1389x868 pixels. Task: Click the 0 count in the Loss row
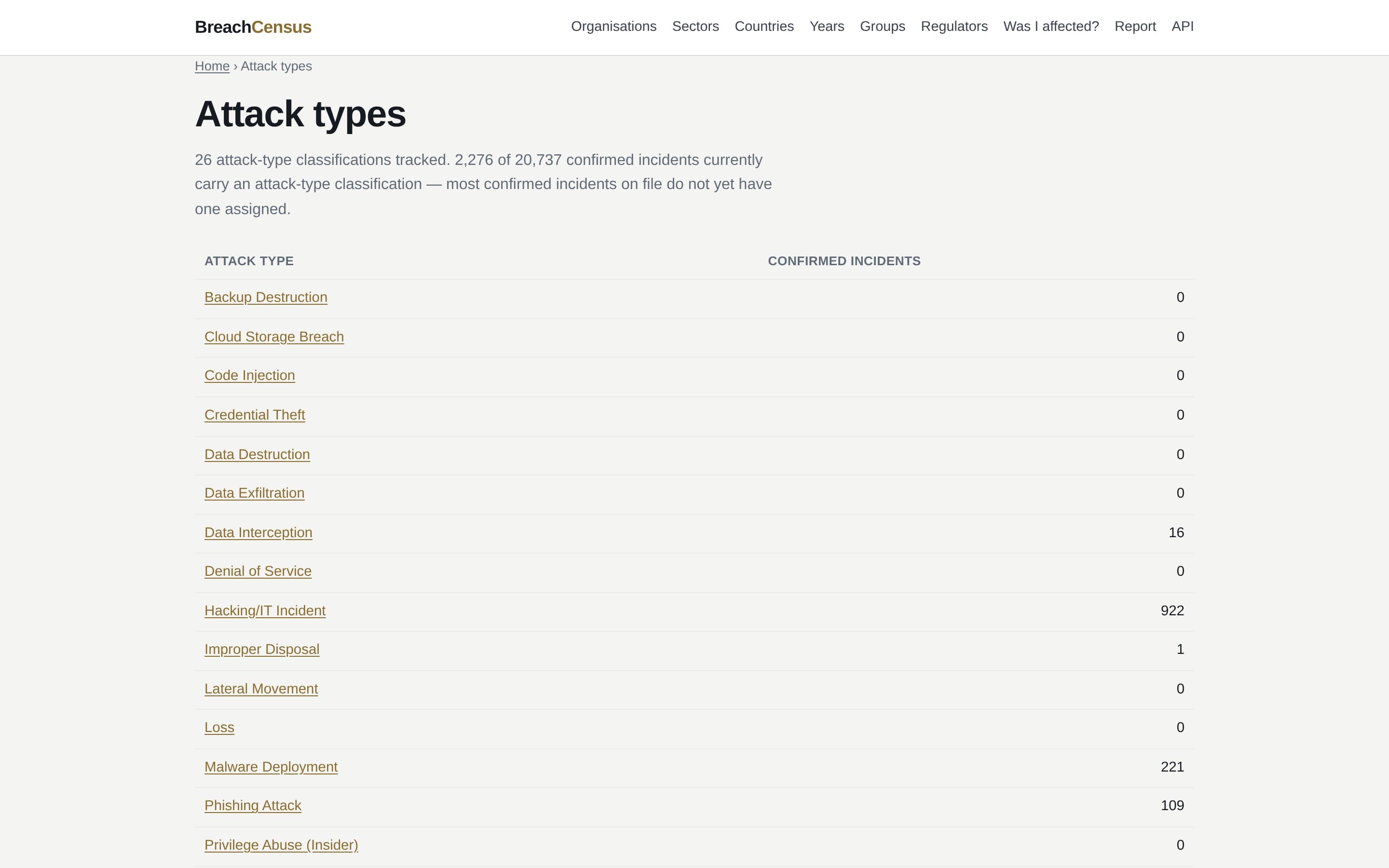(x=1180, y=727)
